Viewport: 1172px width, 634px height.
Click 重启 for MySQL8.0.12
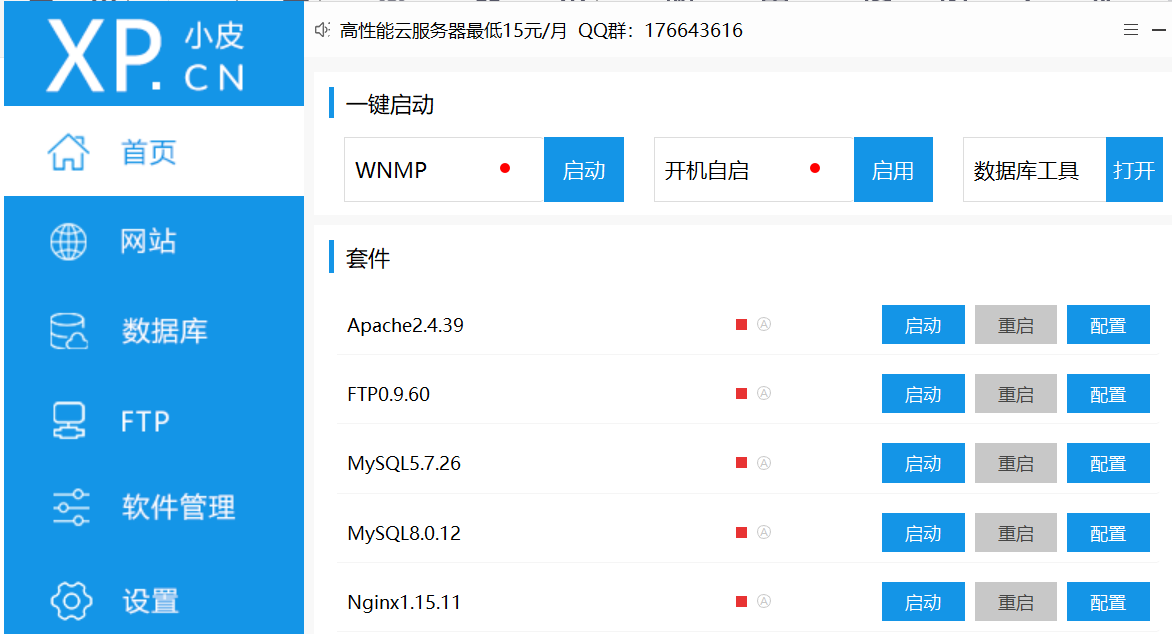point(1016,532)
